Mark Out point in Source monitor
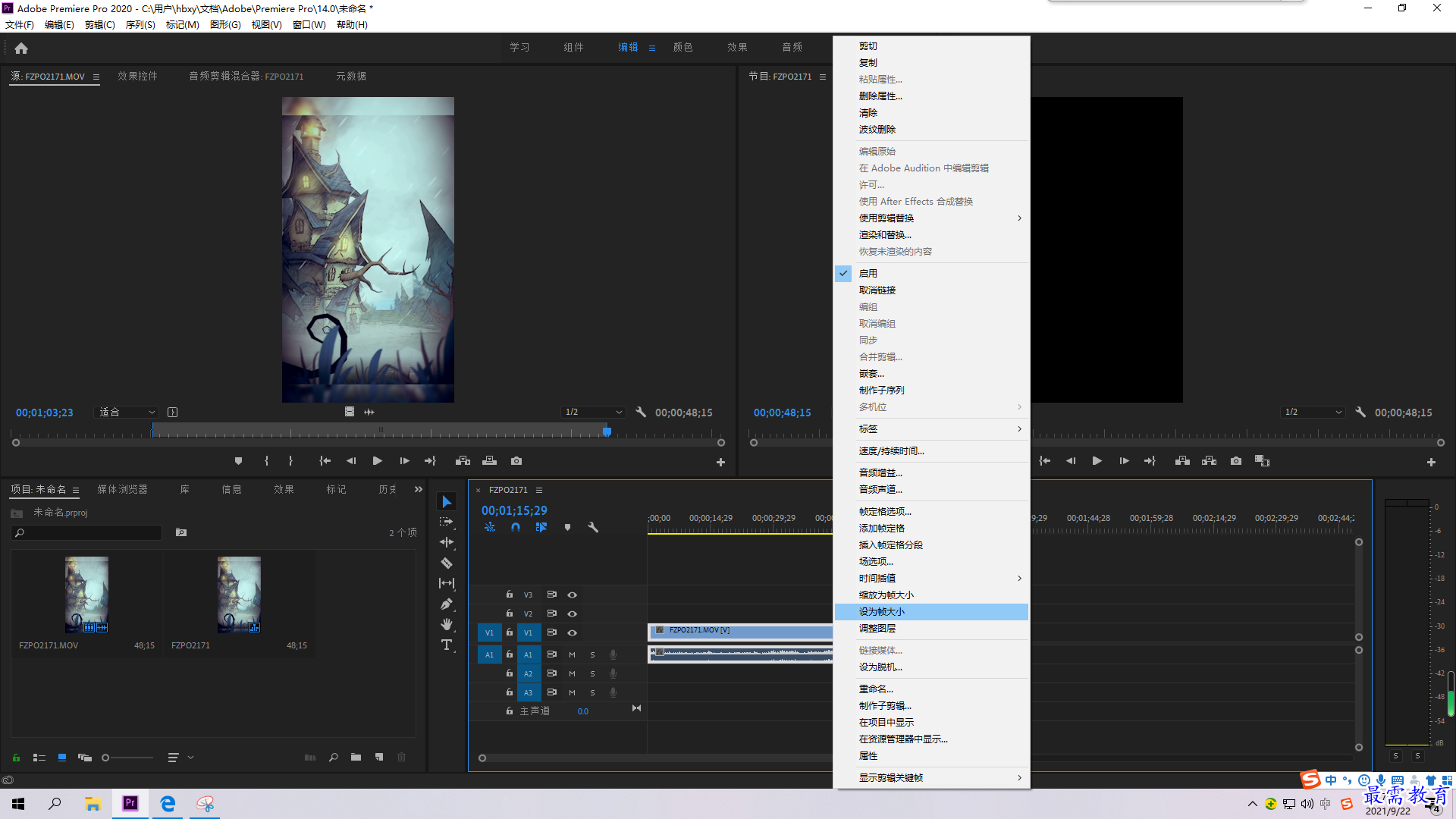1456x819 pixels. 290,461
